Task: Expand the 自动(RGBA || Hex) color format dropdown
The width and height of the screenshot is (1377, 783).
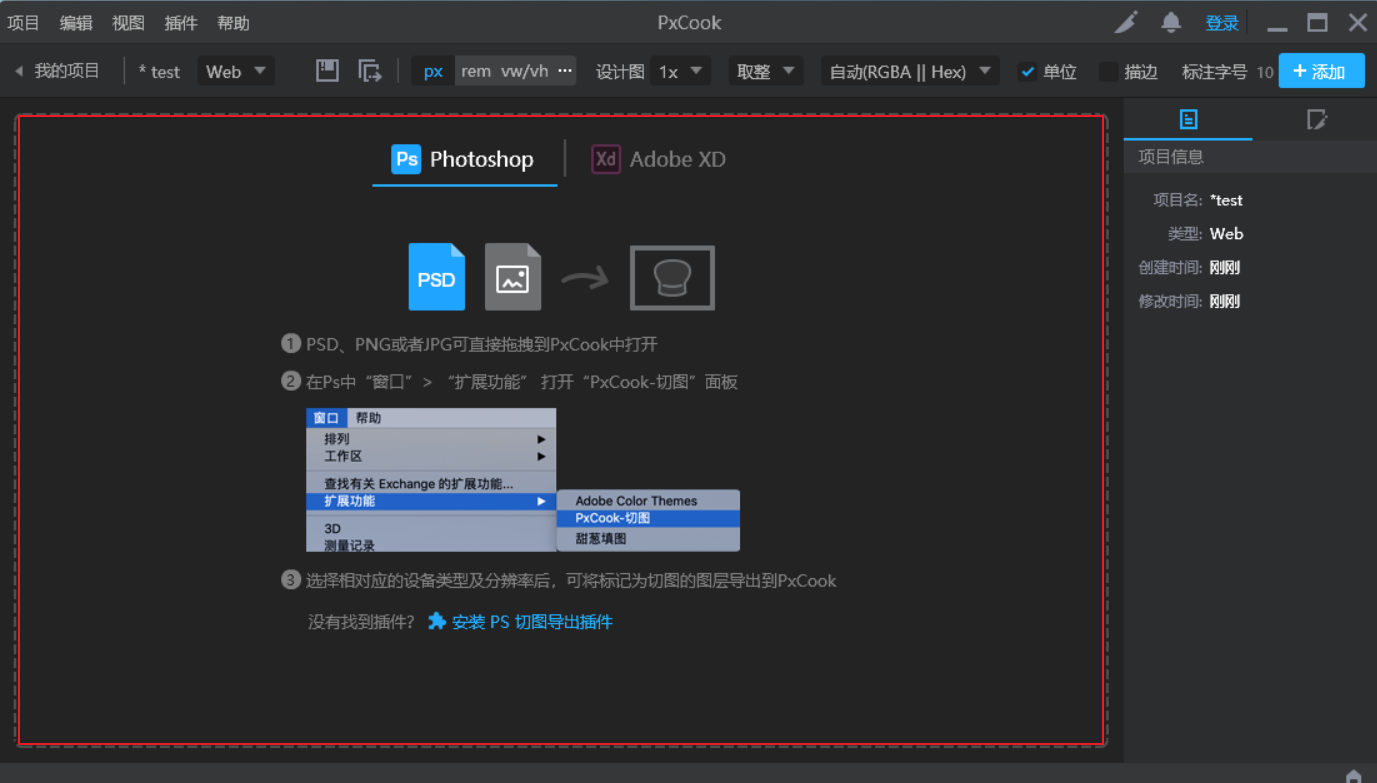Action: 910,71
